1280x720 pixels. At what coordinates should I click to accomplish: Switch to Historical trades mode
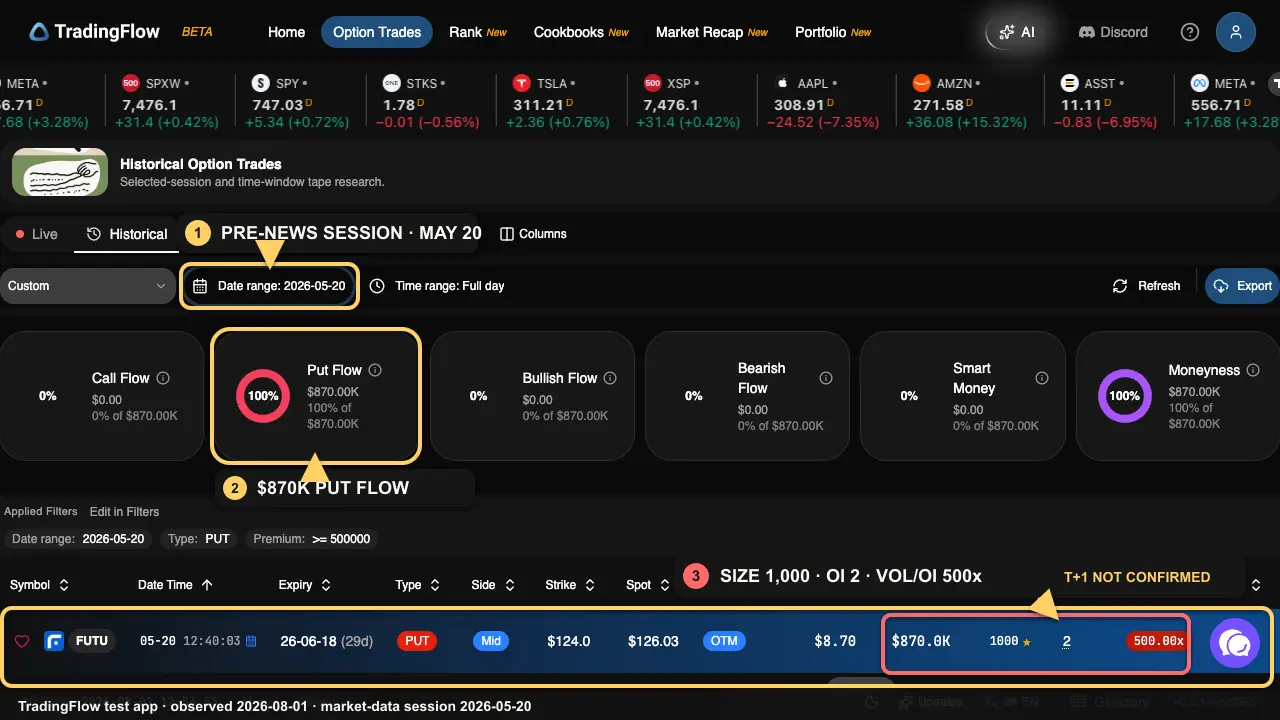(127, 234)
